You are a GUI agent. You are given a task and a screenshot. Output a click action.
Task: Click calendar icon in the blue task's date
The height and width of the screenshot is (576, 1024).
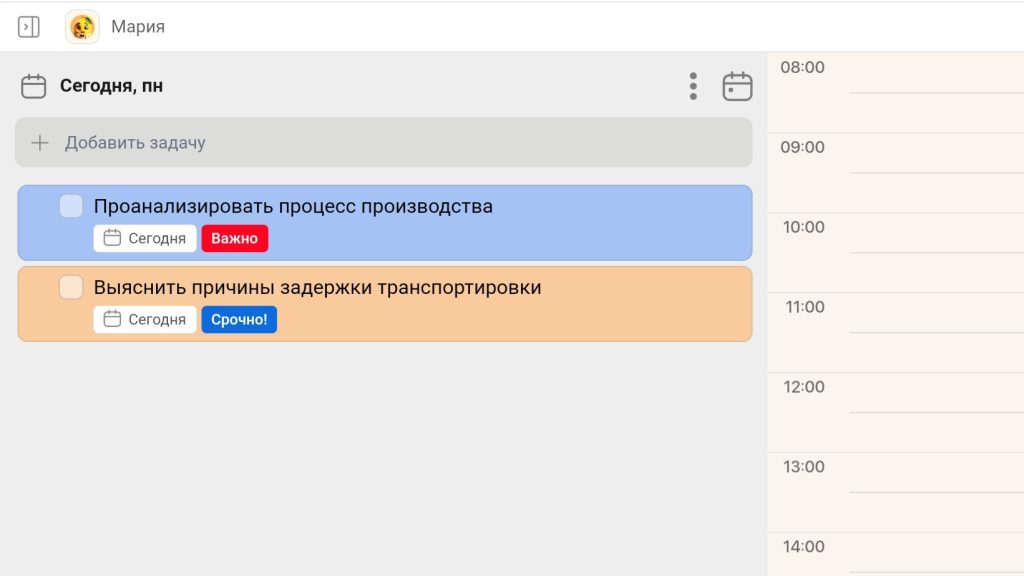click(112, 238)
